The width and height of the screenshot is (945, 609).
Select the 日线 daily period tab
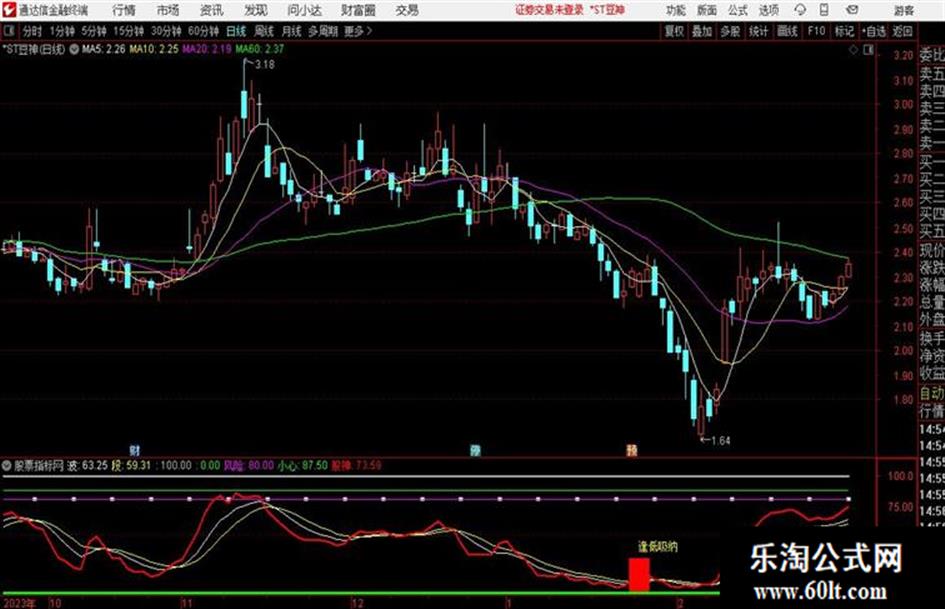tap(236, 31)
